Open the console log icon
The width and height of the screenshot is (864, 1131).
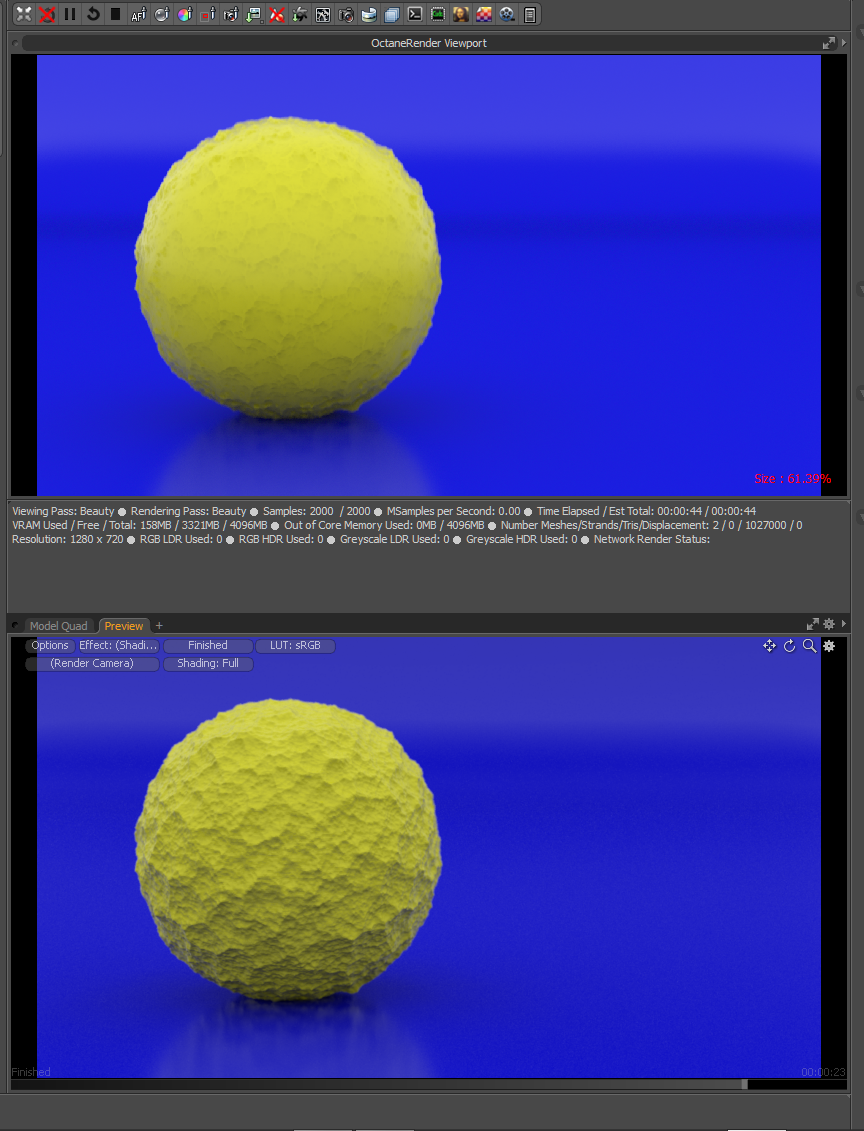pyautogui.click(x=415, y=14)
